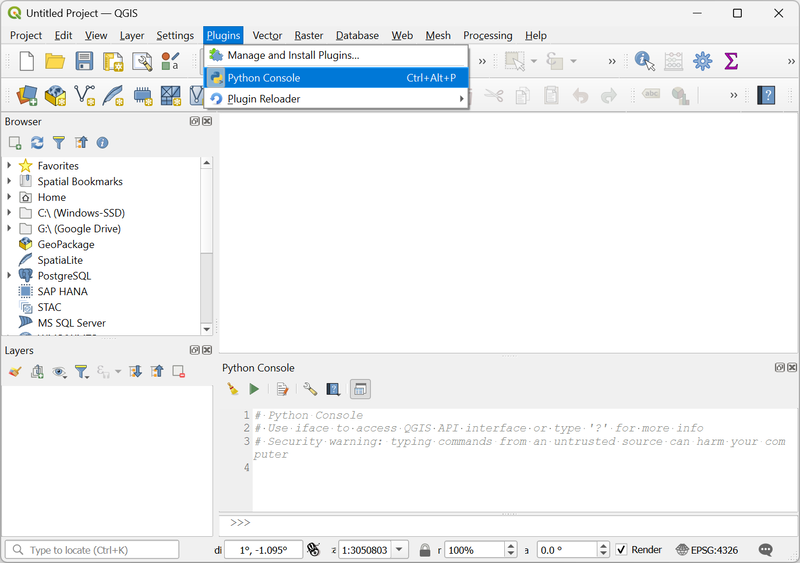The image size is (800, 563).
Task: Expand the PostgreSQL tree item
Action: (9, 276)
